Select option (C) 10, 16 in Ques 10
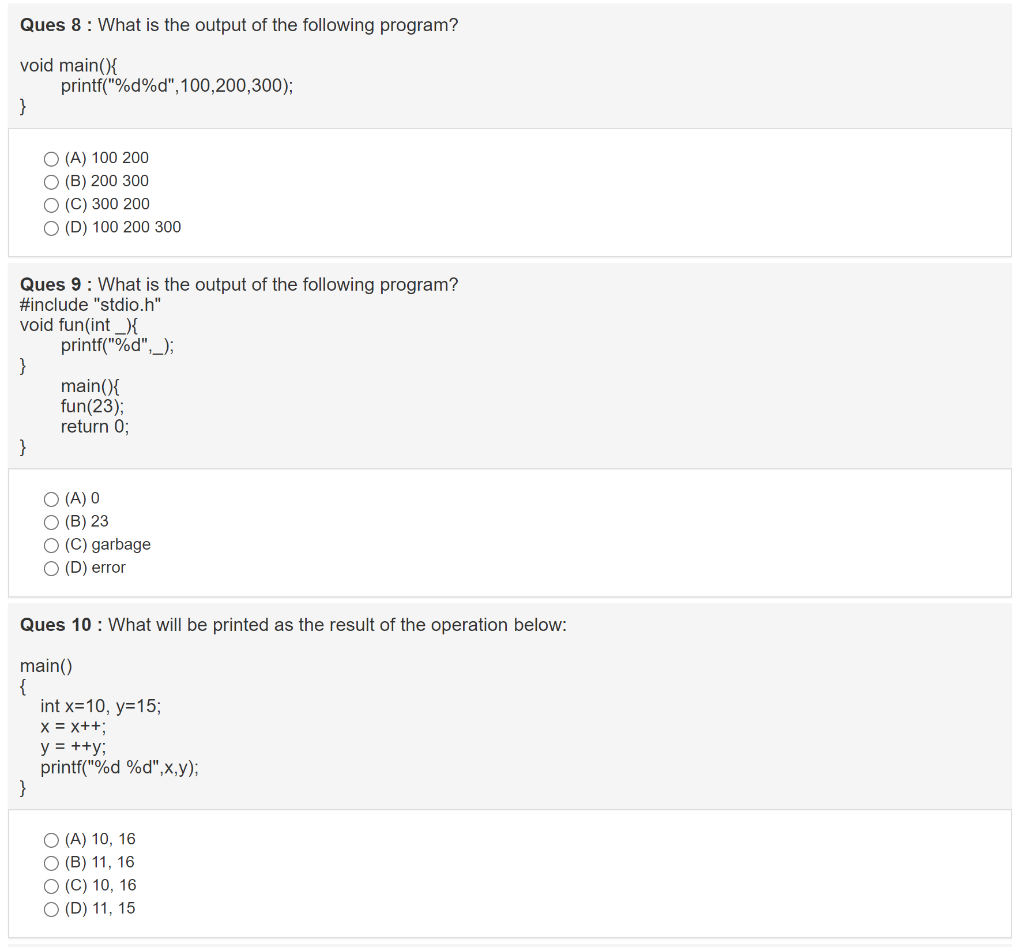This screenshot has width=1024, height=947. click(x=50, y=885)
